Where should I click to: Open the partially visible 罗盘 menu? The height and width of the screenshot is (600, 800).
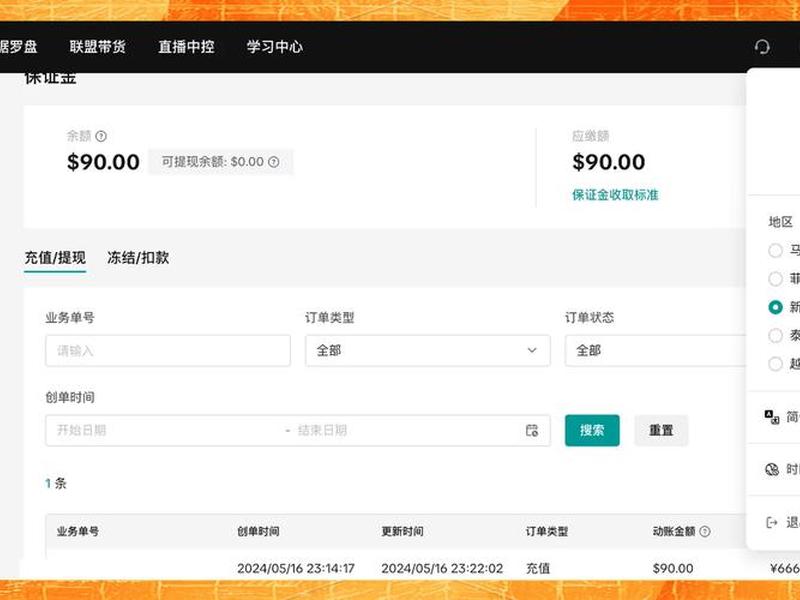point(18,47)
